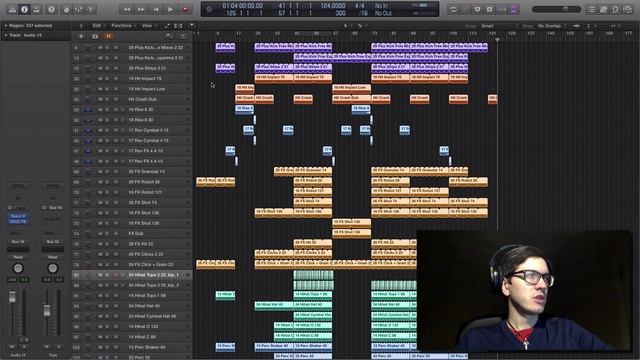
Task: Open the Edit menu in Tracks area
Action: (x=97, y=26)
